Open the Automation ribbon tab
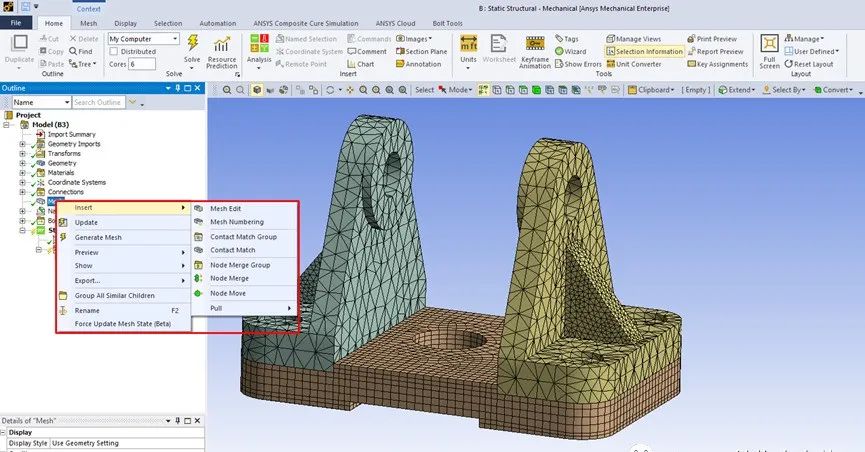This screenshot has width=865, height=452. pos(217,23)
